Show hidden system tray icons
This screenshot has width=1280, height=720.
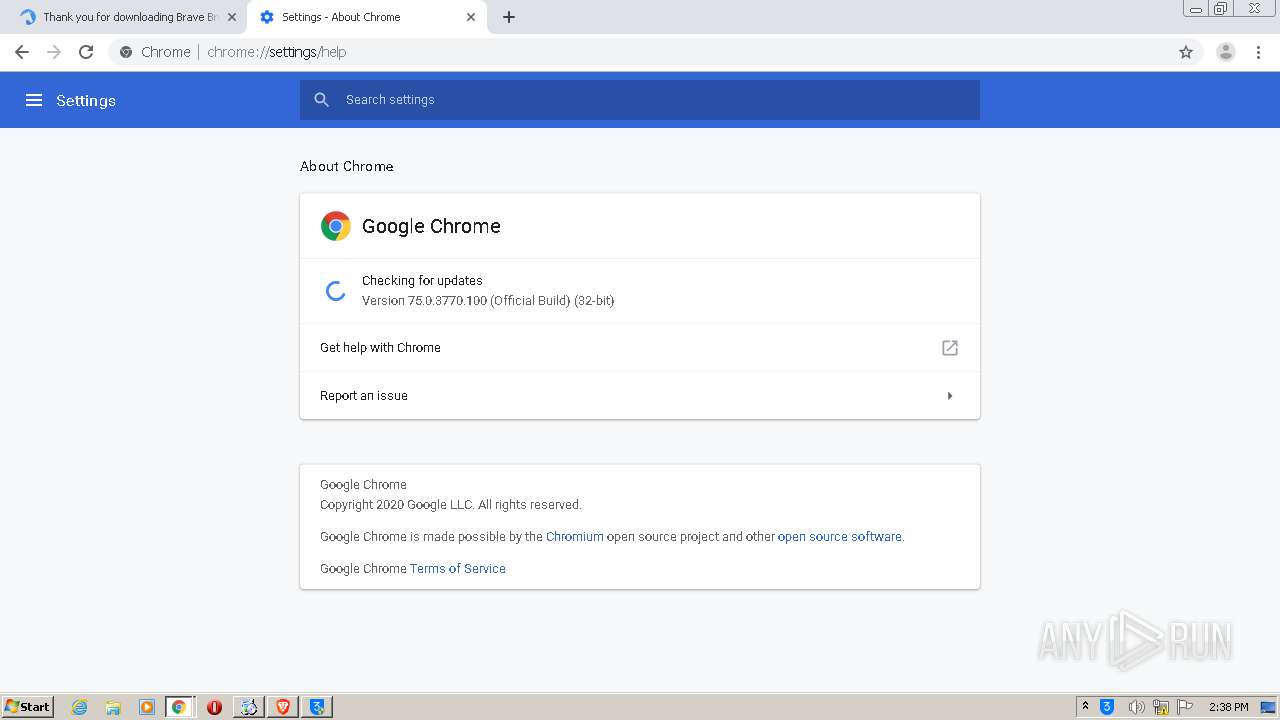pyautogui.click(x=1085, y=707)
